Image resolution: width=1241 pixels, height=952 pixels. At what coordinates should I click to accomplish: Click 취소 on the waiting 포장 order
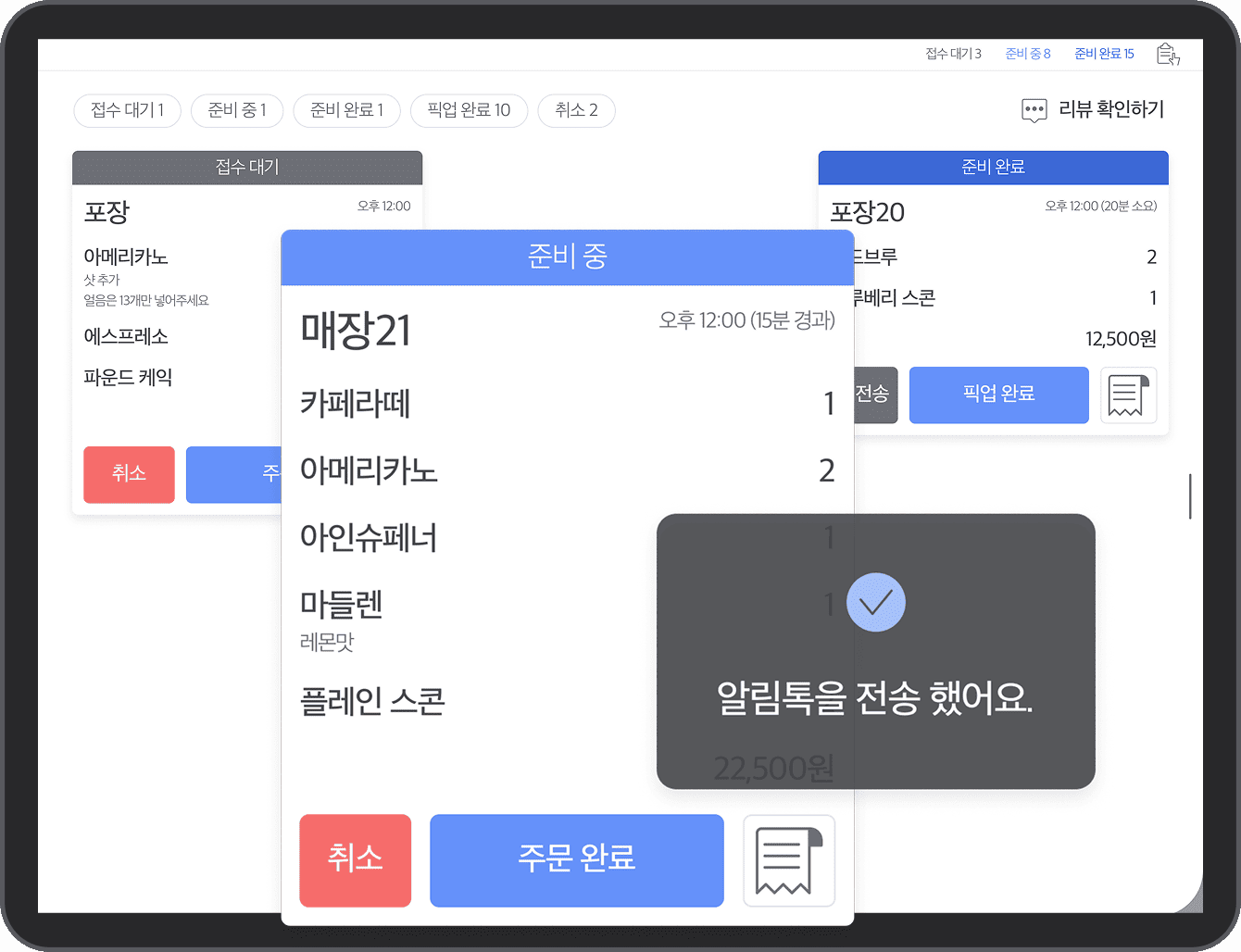(x=129, y=474)
